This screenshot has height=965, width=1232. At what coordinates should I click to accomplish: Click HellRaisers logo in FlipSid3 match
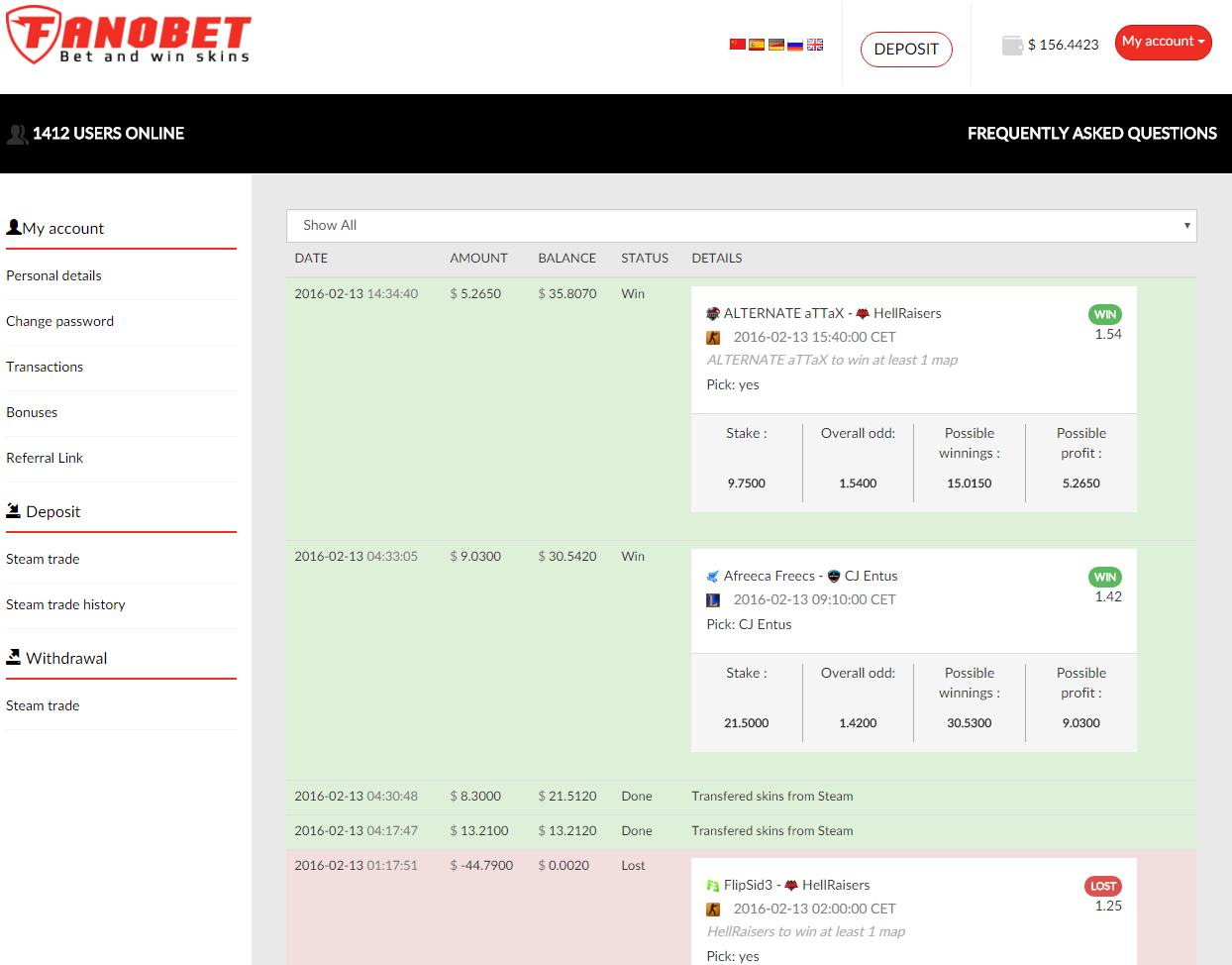[791, 885]
